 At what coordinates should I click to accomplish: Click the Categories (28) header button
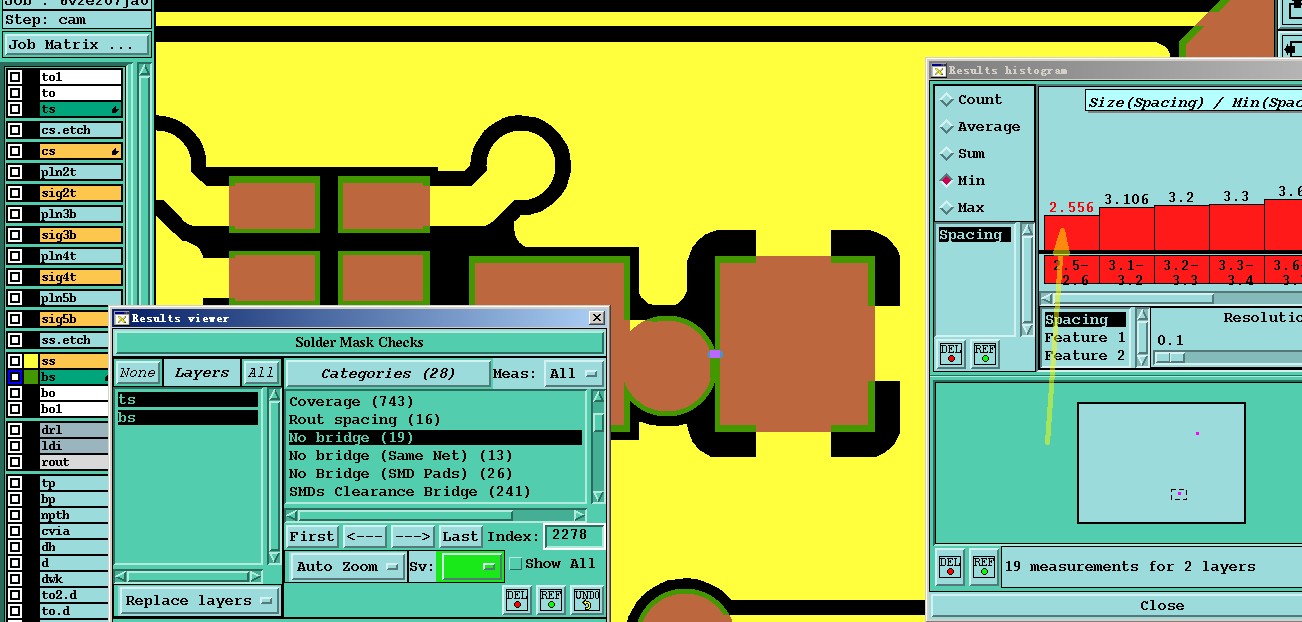(x=387, y=374)
